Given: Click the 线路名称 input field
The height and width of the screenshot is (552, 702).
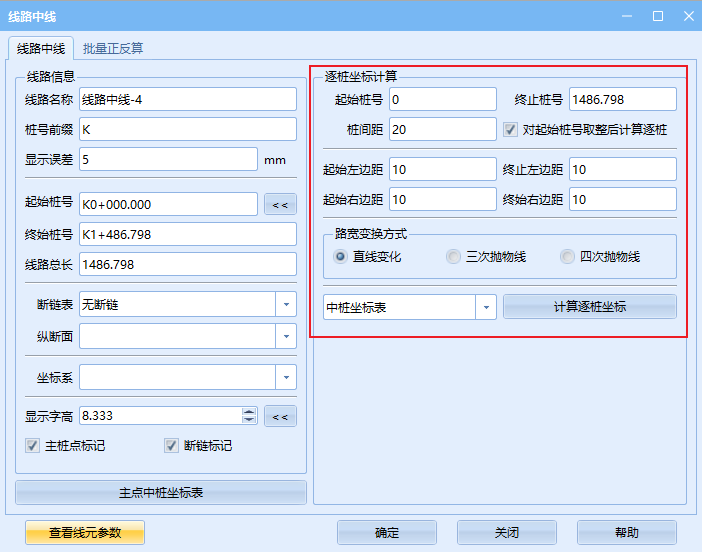Looking at the screenshot, I should point(188,99).
